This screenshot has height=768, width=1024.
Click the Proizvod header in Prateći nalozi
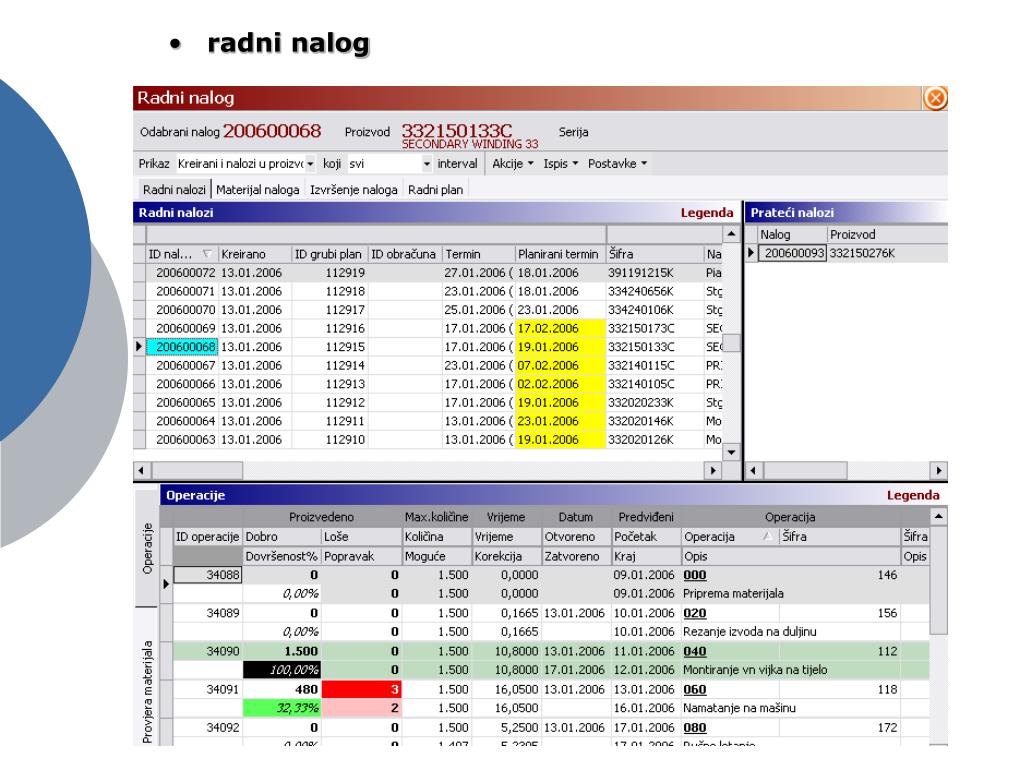pos(887,234)
